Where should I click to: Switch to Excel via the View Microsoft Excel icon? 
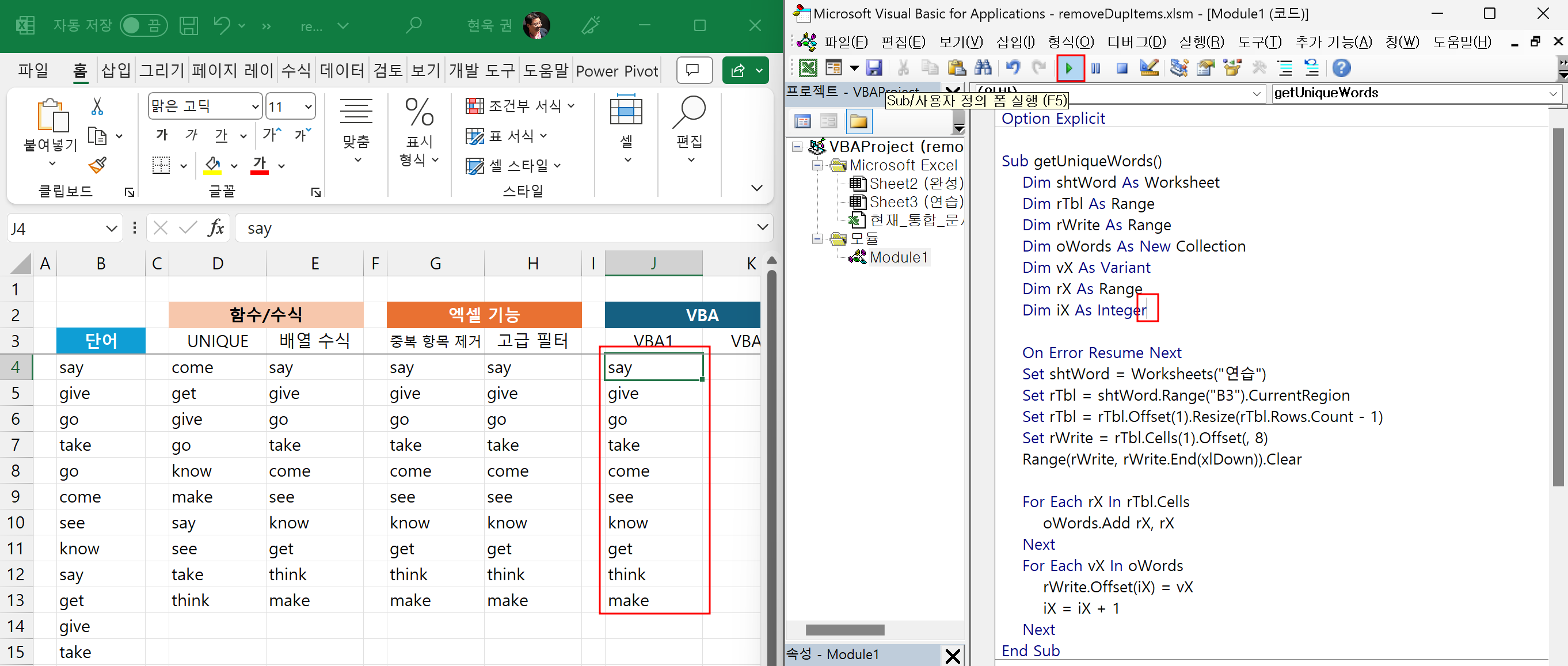point(808,68)
